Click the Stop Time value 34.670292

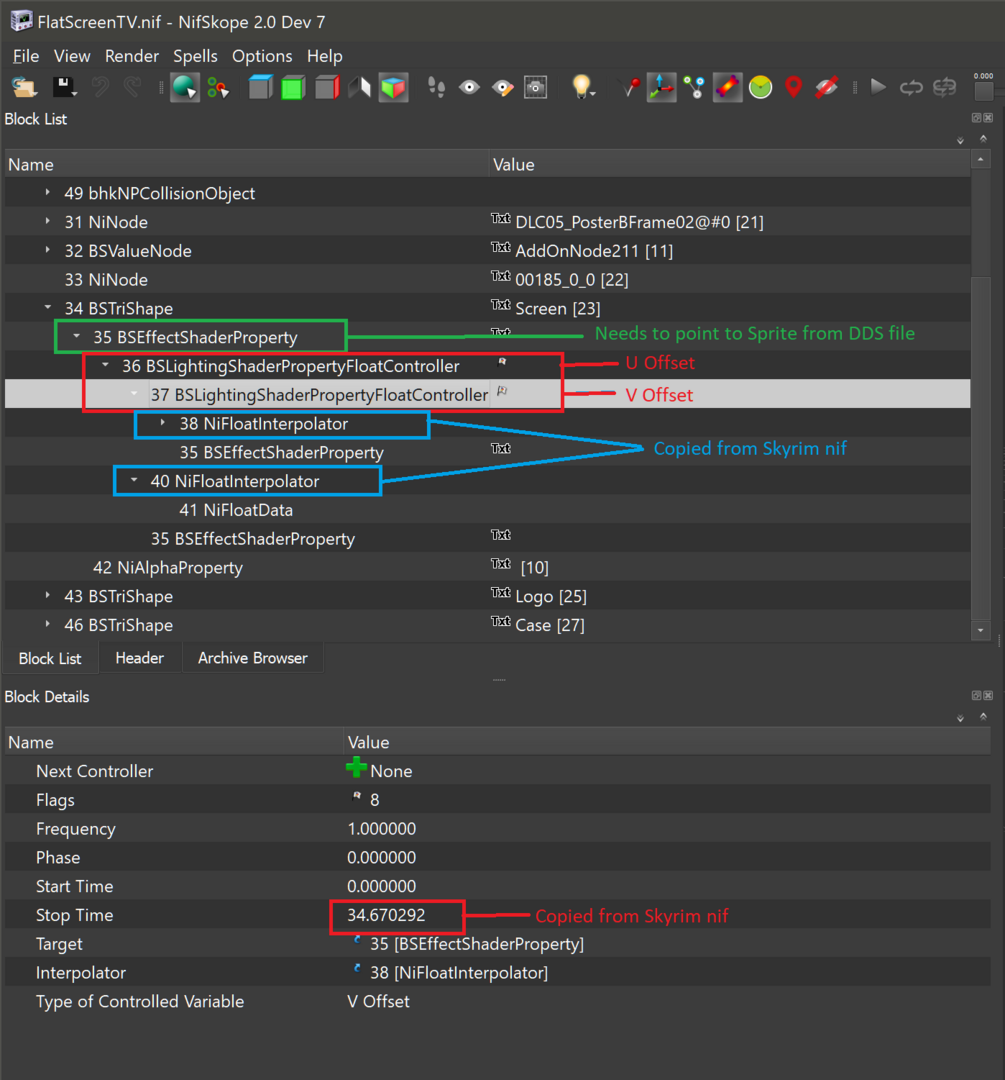coord(386,915)
